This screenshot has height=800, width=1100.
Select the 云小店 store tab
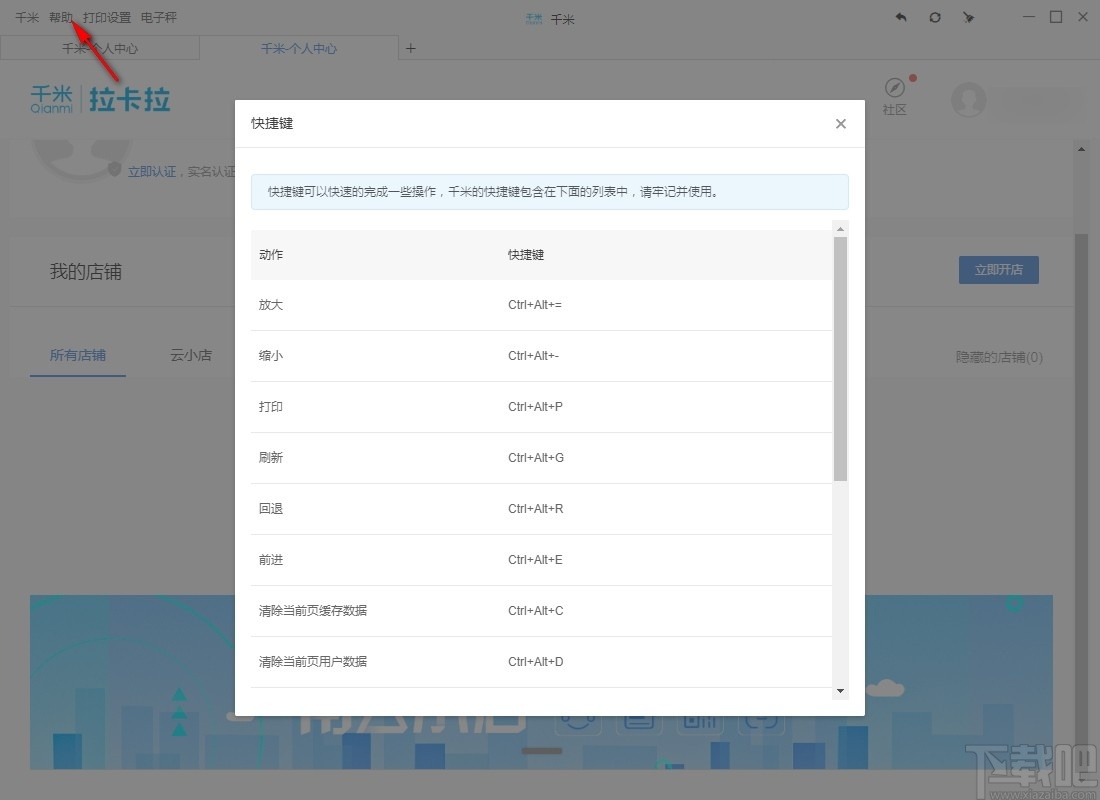[190, 355]
